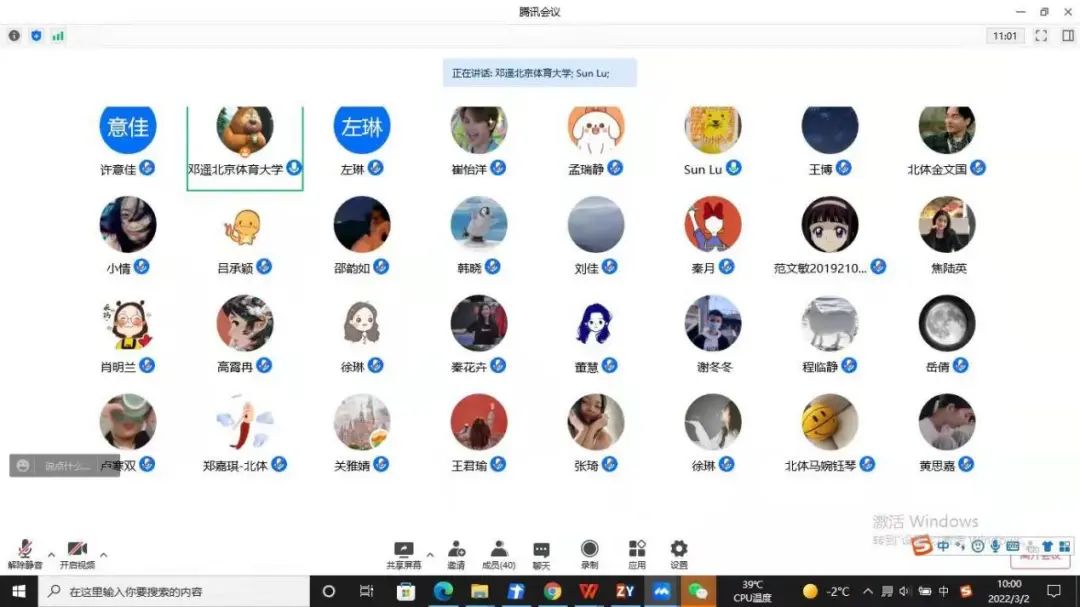Open the Apps menu icon
1080x607 pixels.
[637, 555]
